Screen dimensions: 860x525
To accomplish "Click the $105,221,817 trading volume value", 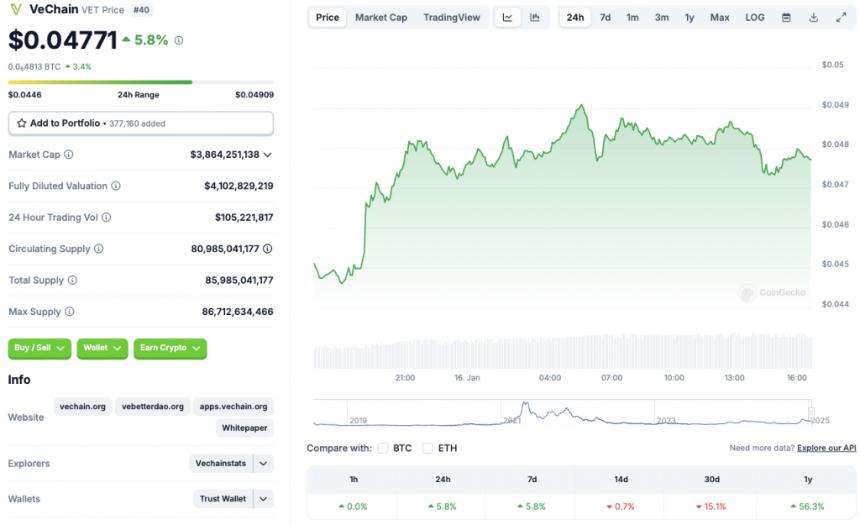I will click(x=244, y=217).
